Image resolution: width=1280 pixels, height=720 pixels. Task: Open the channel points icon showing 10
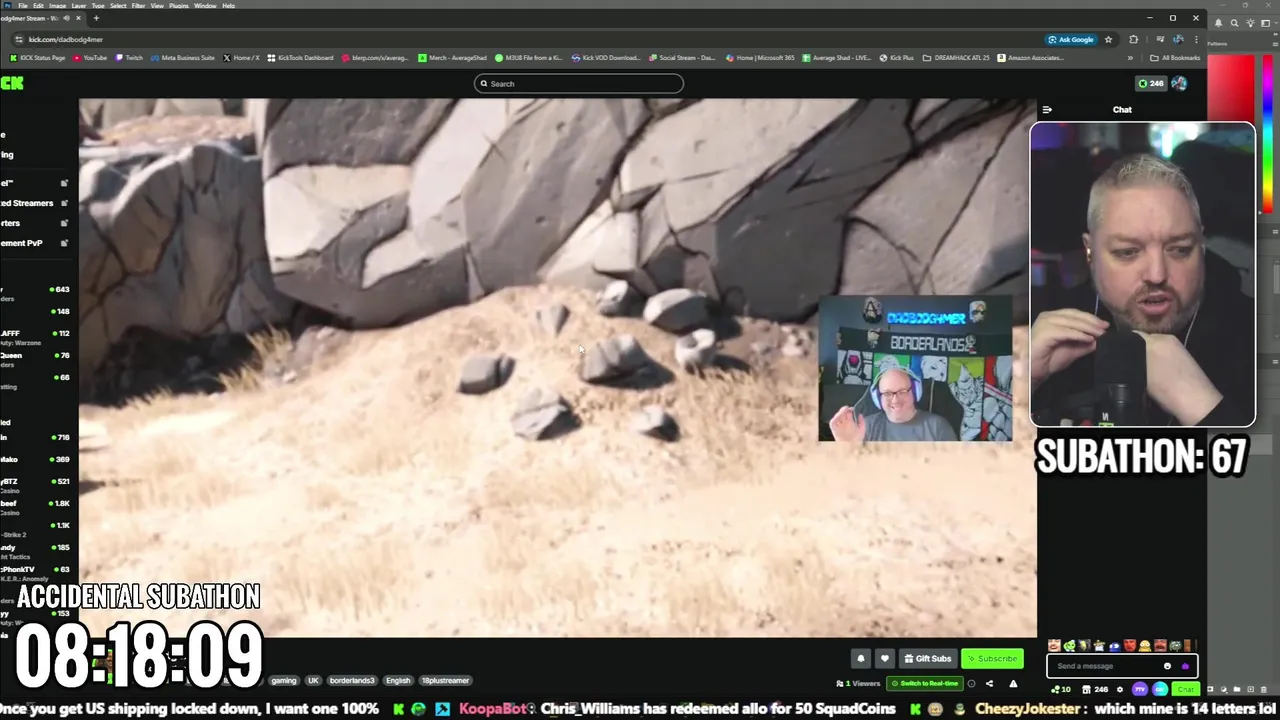click(1061, 689)
